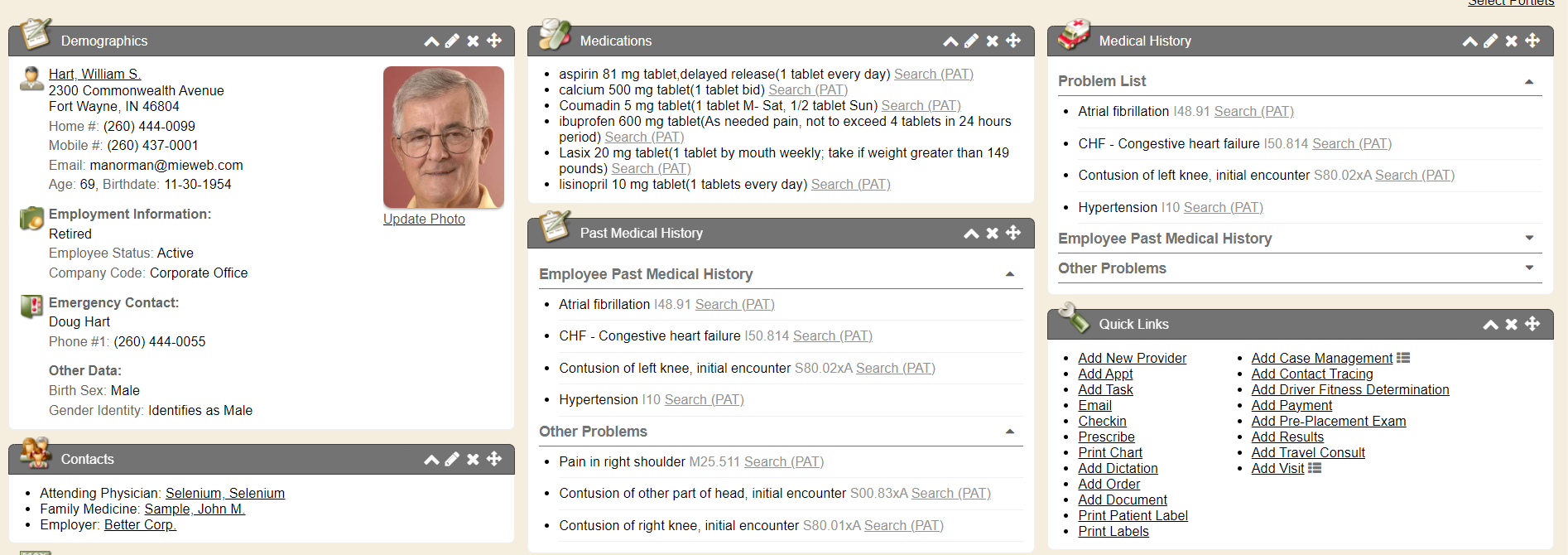Edit the Medications portlet with pencil icon

pyautogui.click(x=971, y=41)
